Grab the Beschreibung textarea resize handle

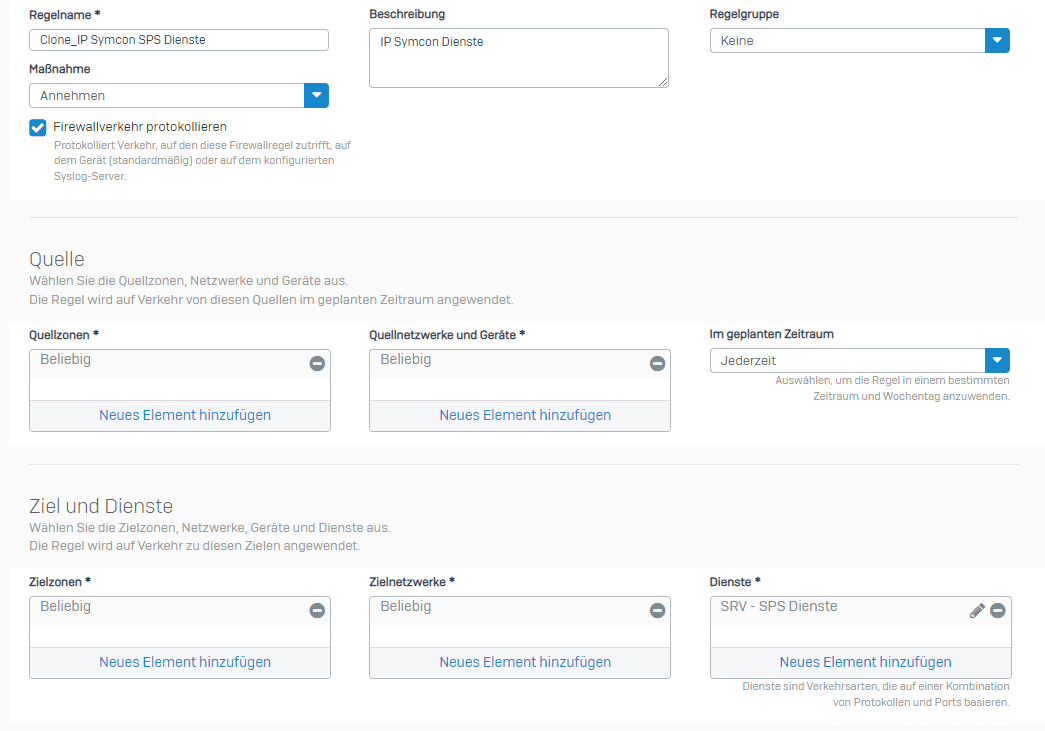663,82
